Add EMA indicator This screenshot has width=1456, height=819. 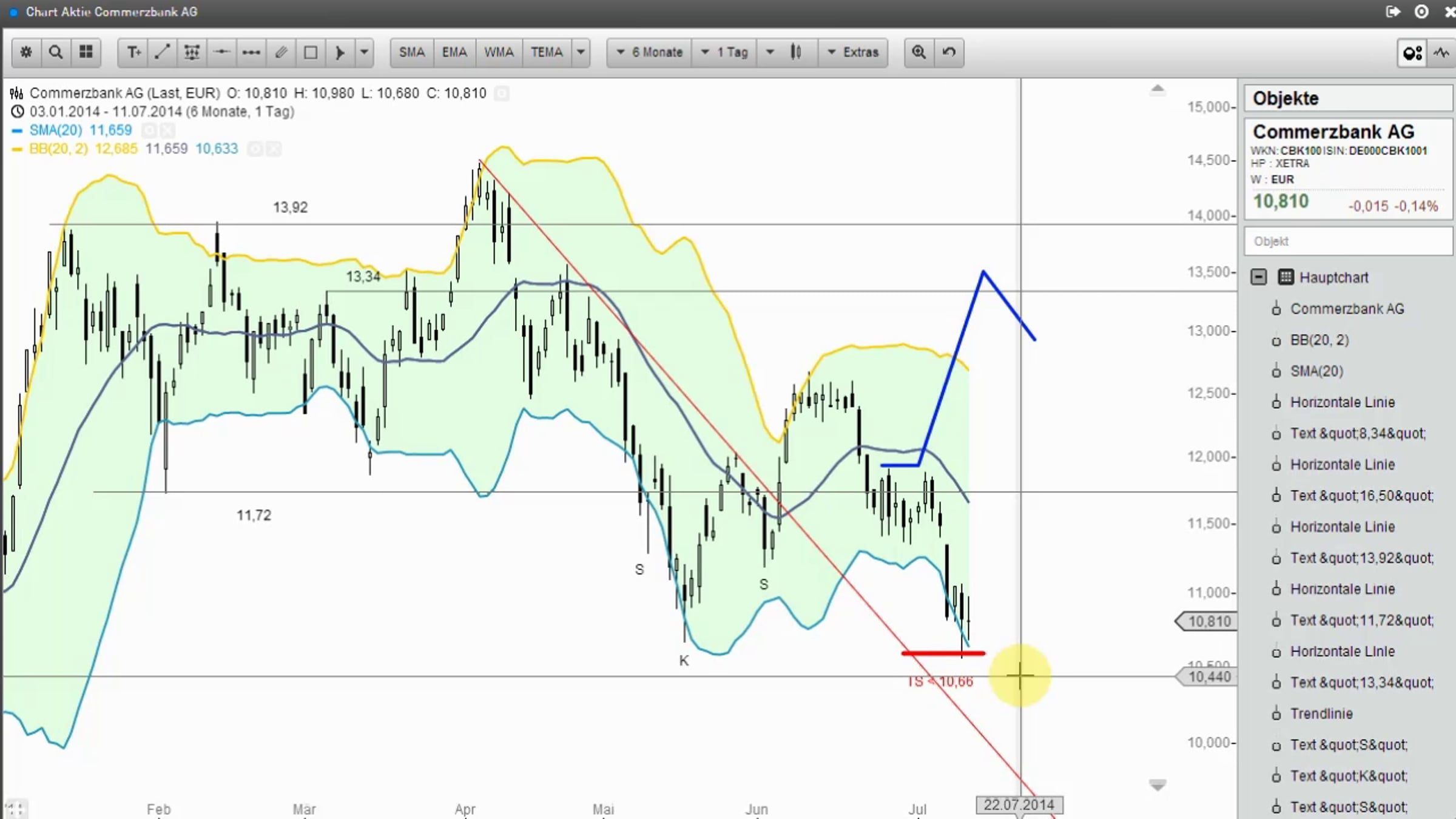(454, 52)
